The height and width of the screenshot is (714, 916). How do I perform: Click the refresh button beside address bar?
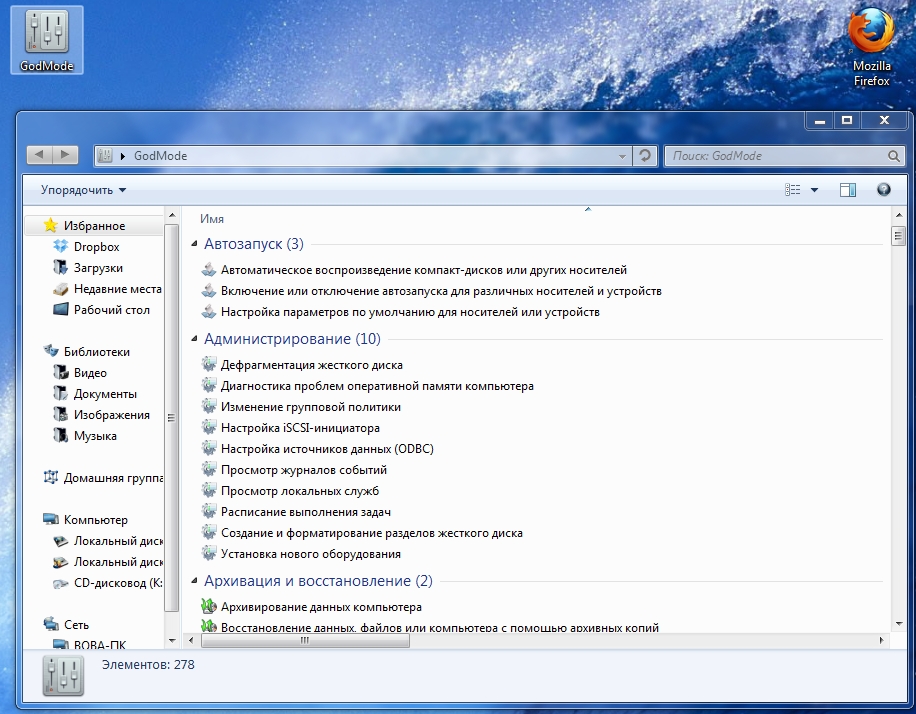pos(646,156)
